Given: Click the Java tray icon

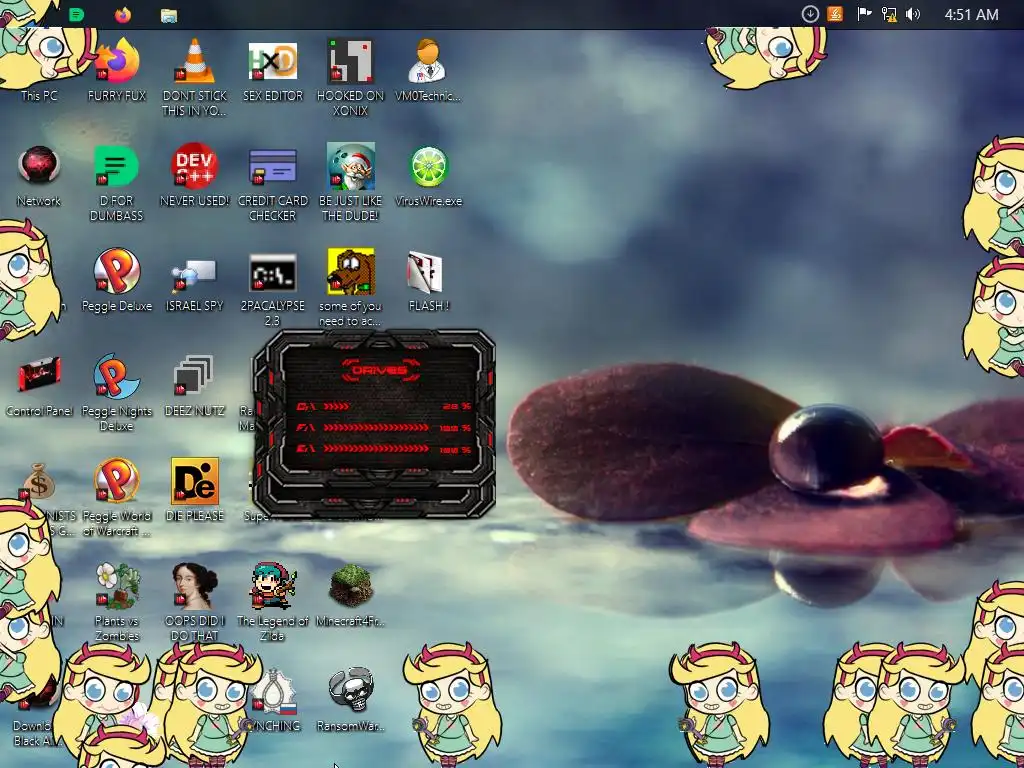Looking at the screenshot, I should tap(835, 14).
